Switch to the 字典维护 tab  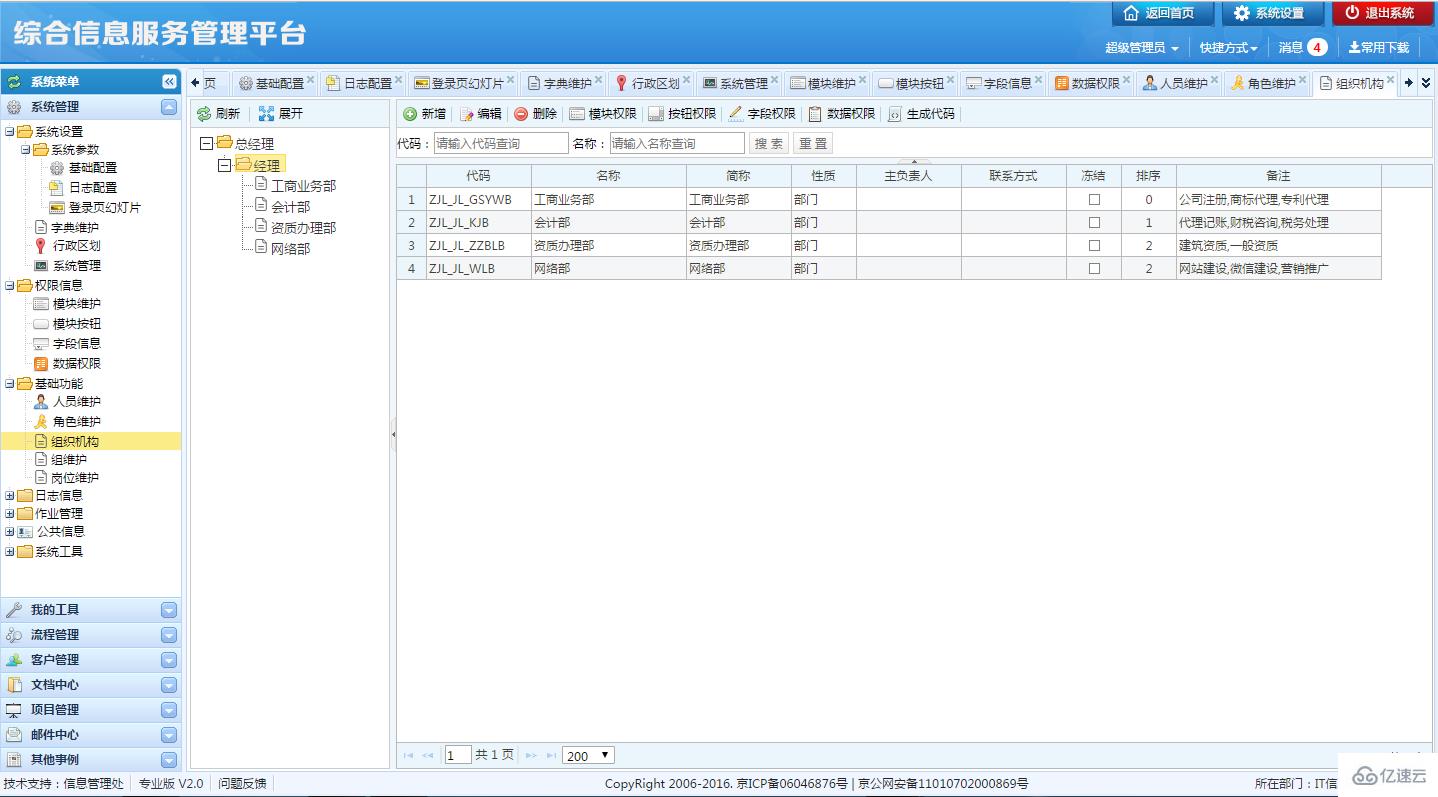[563, 83]
